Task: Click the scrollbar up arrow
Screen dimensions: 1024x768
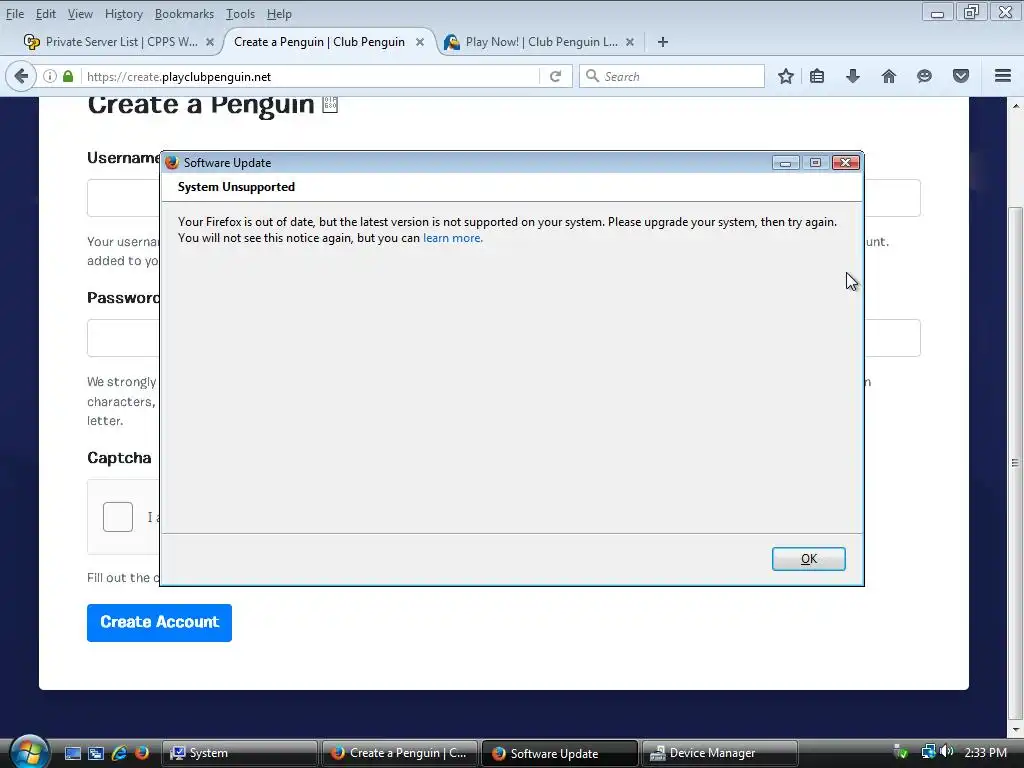Action: click(x=1015, y=105)
